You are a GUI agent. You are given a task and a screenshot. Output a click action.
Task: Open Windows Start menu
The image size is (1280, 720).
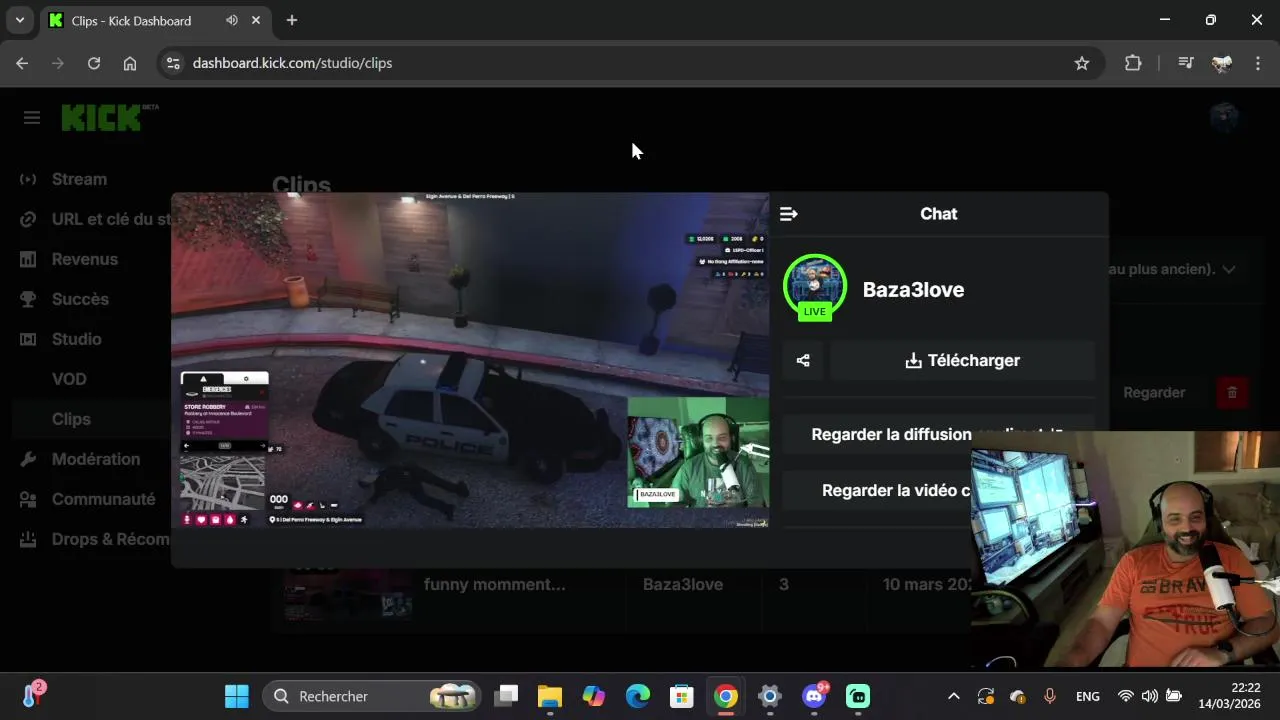[x=237, y=696]
